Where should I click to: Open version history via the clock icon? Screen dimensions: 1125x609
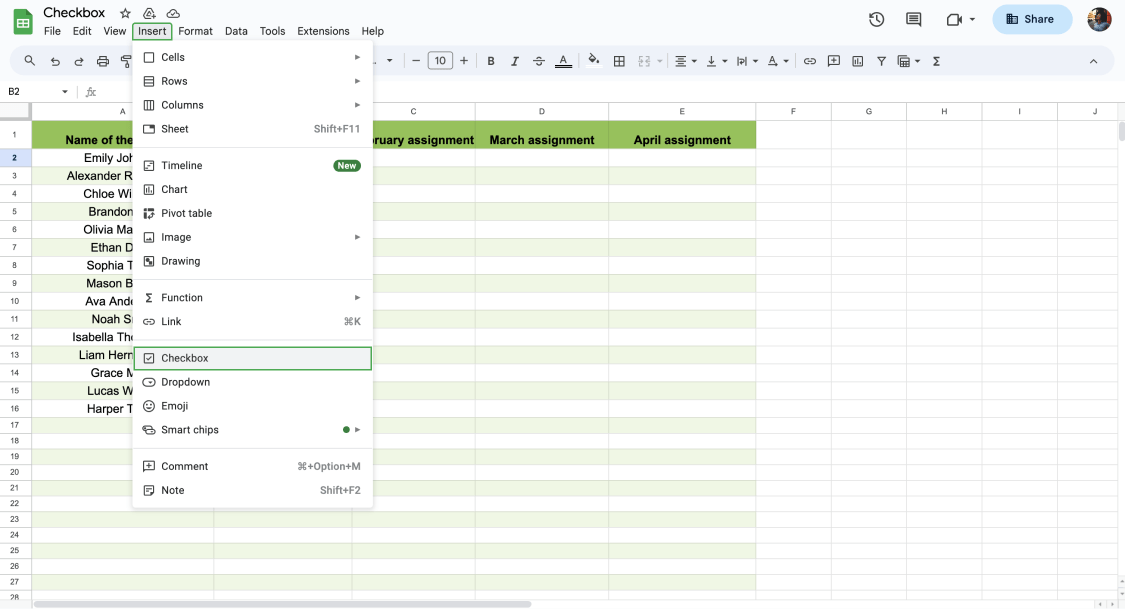point(876,18)
